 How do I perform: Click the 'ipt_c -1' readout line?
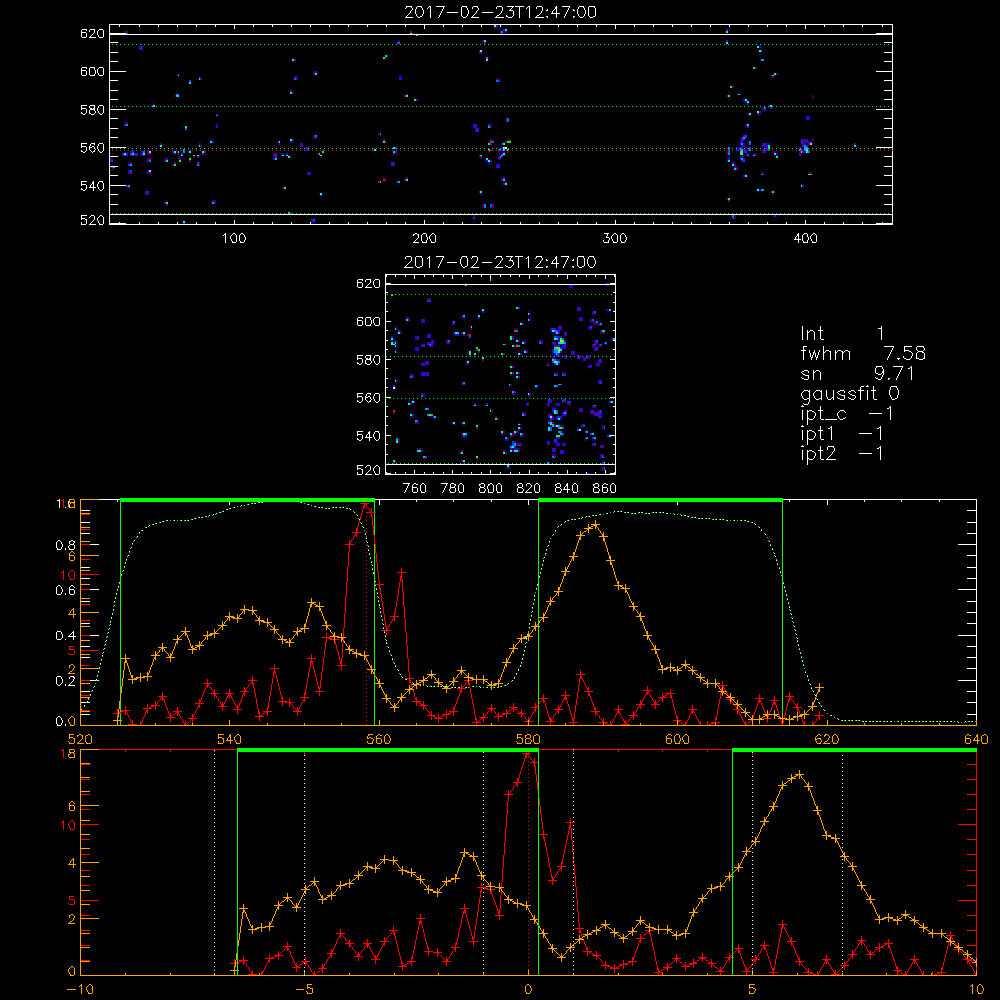(847, 414)
